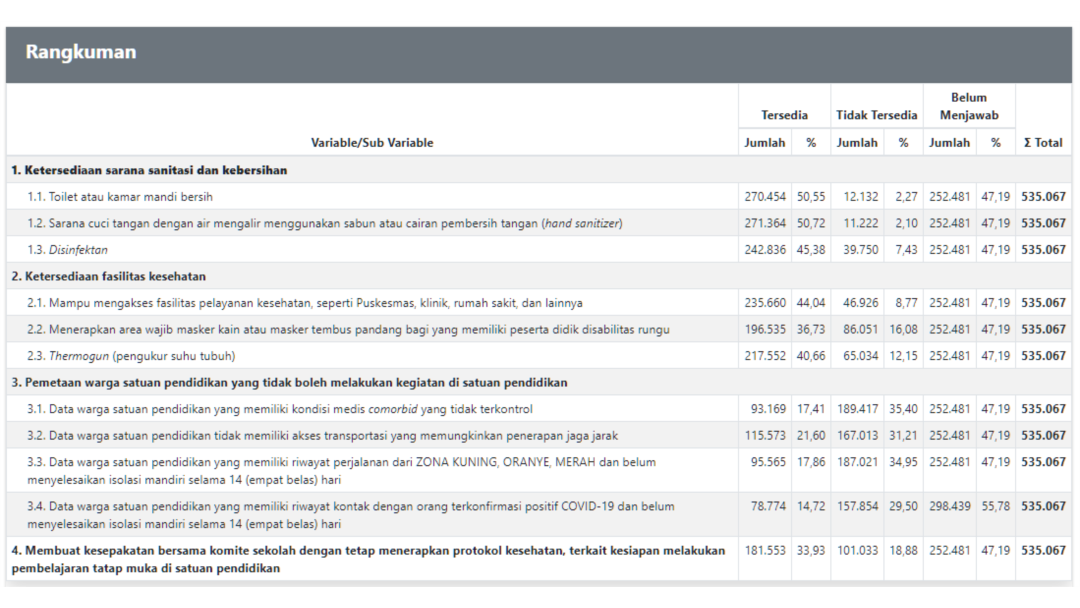
Task: Click Tidak Tersedia value 11.222
Action: 860,223
